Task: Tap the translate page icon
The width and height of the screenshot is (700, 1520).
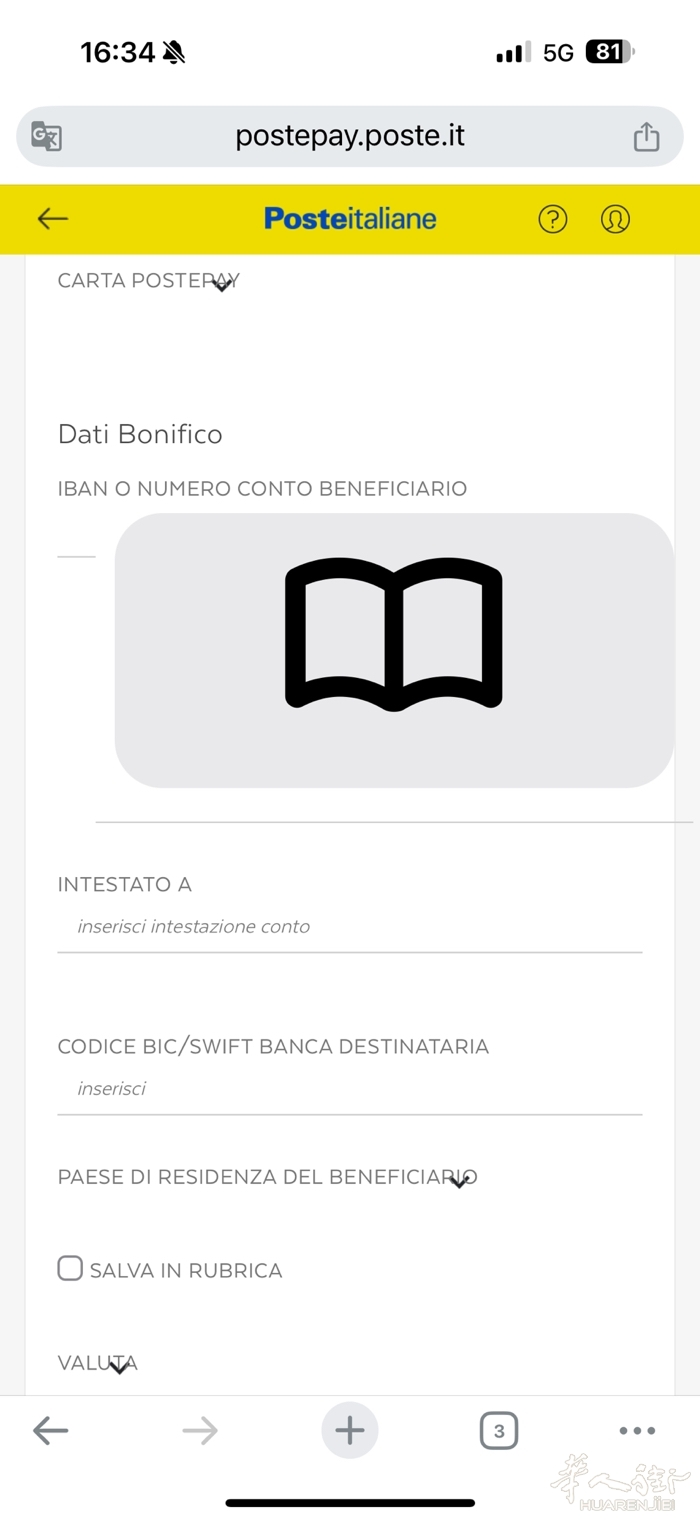Action: (46, 137)
